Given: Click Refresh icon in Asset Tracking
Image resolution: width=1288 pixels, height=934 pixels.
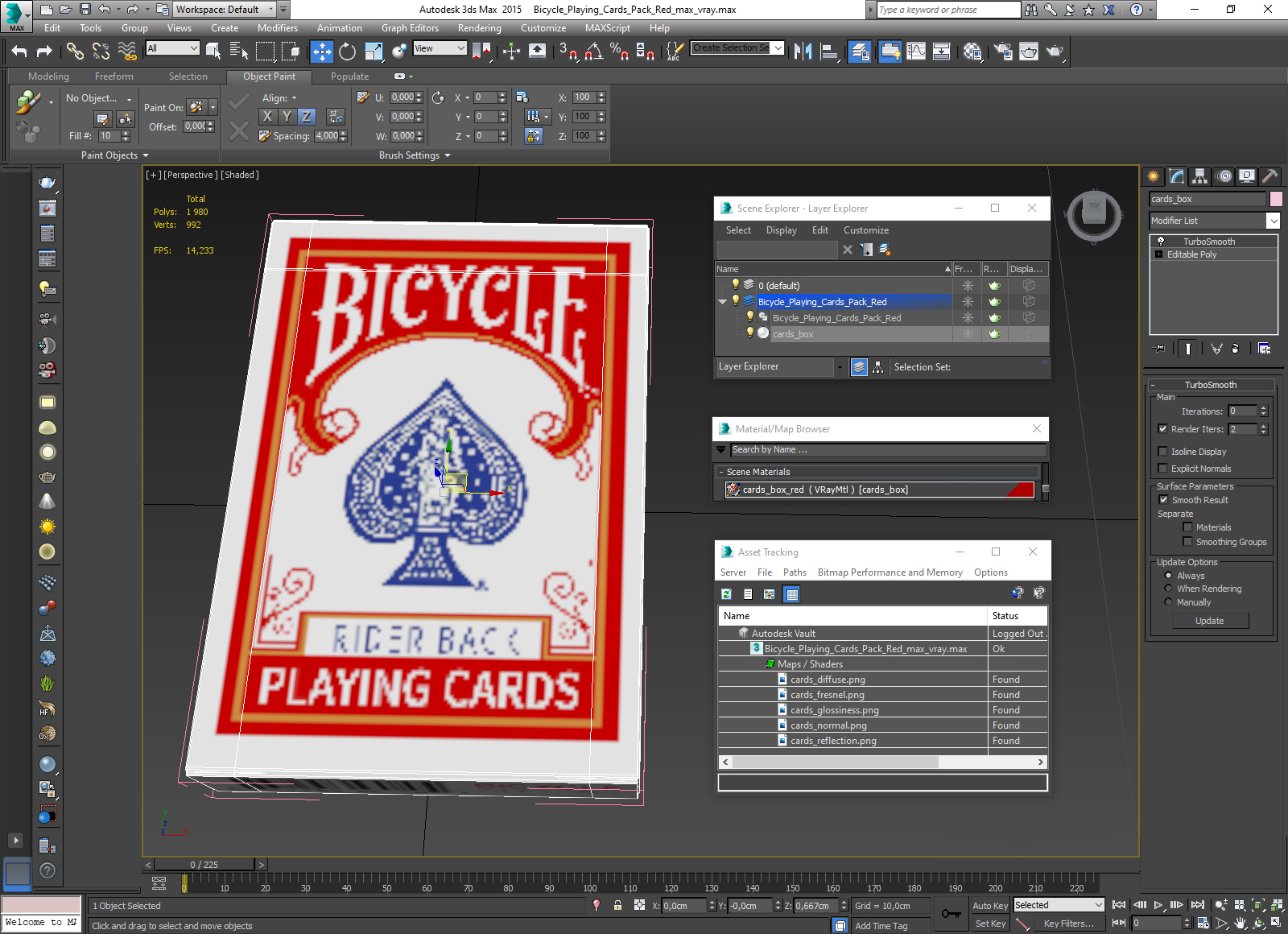Looking at the screenshot, I should pos(726,594).
